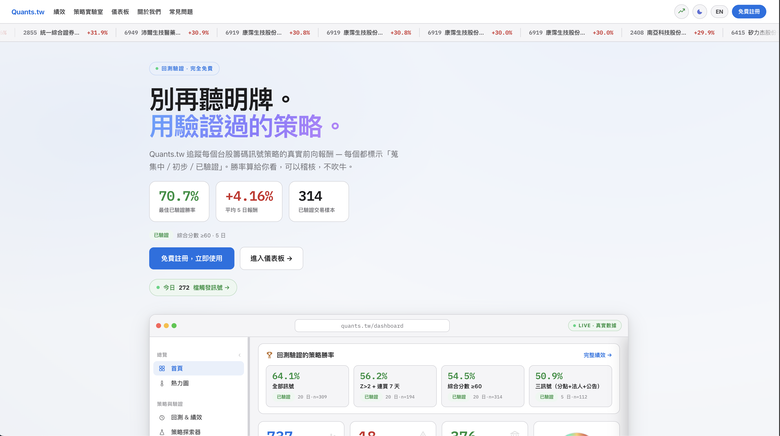The image size is (780, 436).
Task: Open the 策略實驗室 nav item
Action: (x=88, y=12)
